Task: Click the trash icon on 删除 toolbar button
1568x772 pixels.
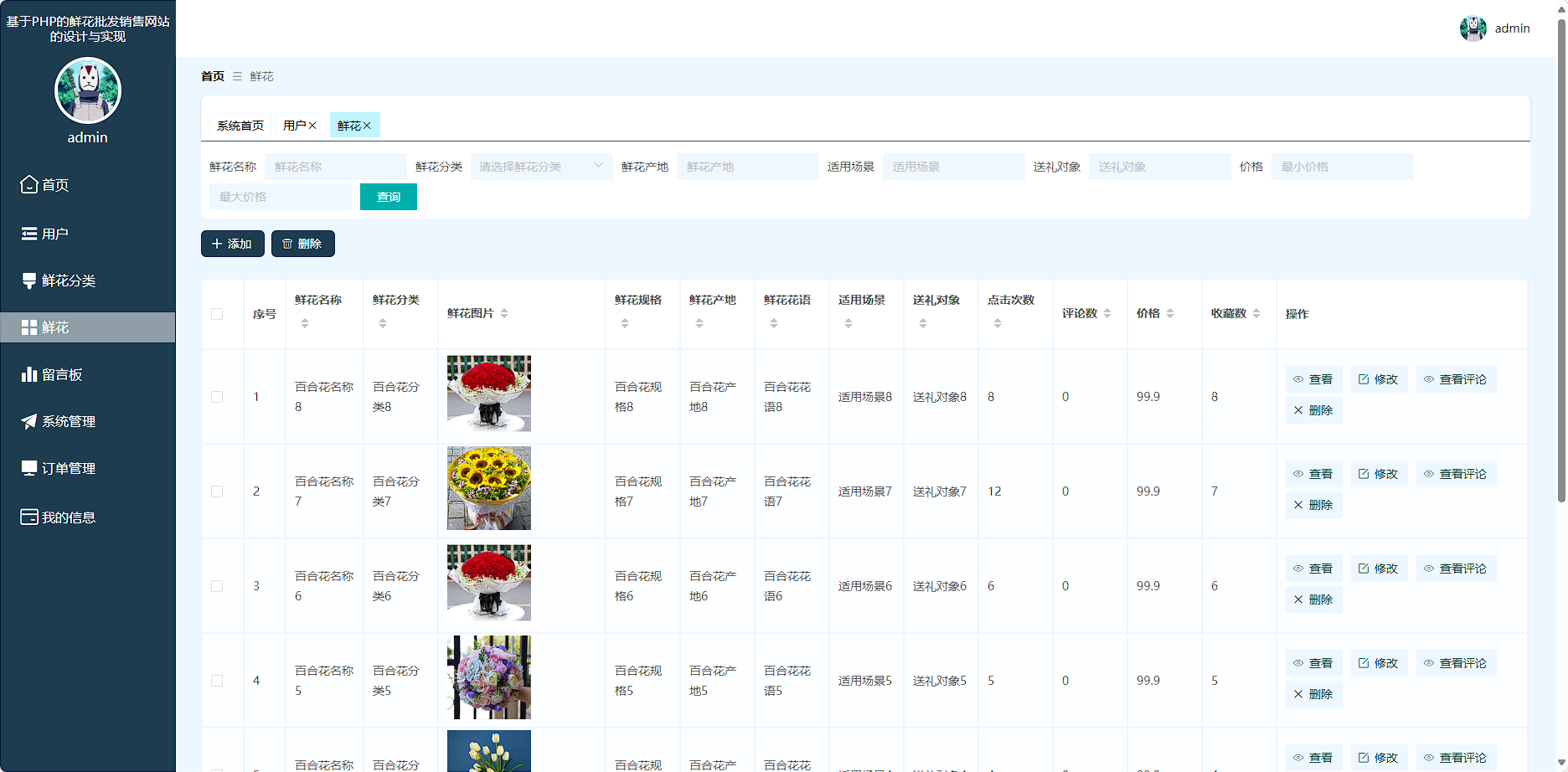Action: [x=287, y=244]
